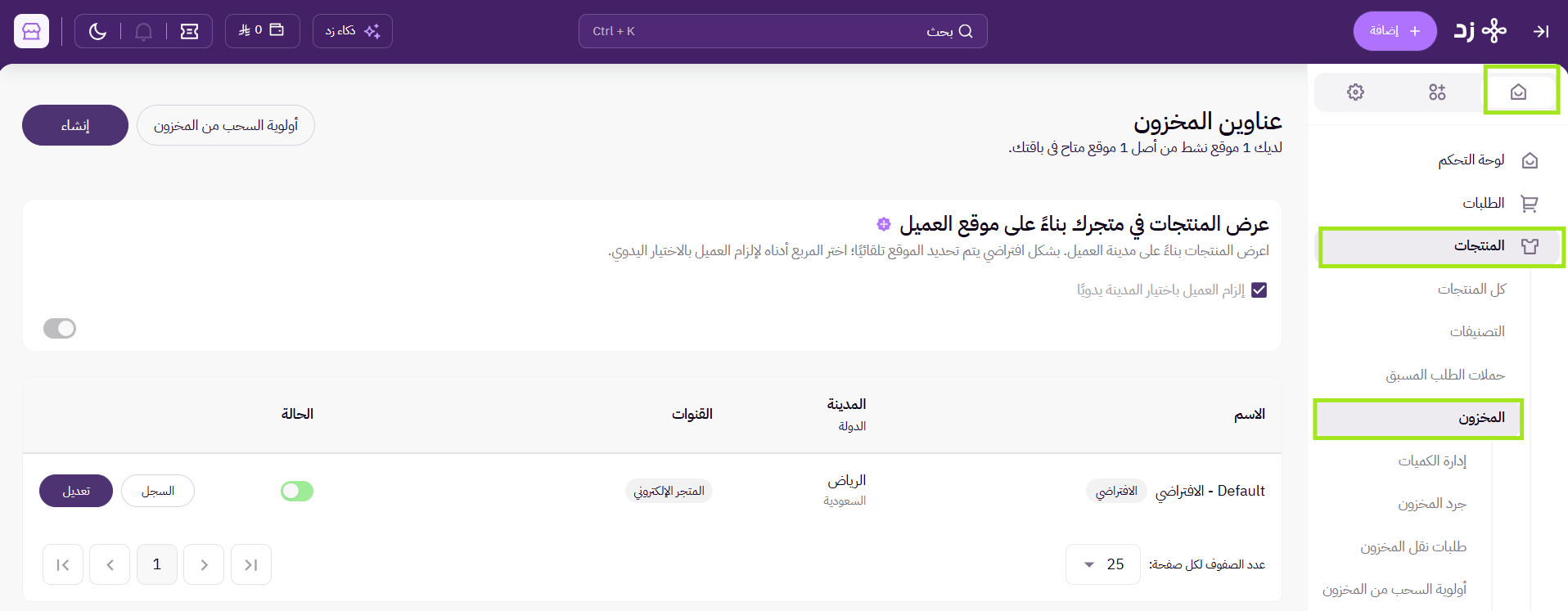Image resolution: width=1568 pixels, height=611 pixels.
Task: Click the magnifier search icon
Action: (x=966, y=31)
